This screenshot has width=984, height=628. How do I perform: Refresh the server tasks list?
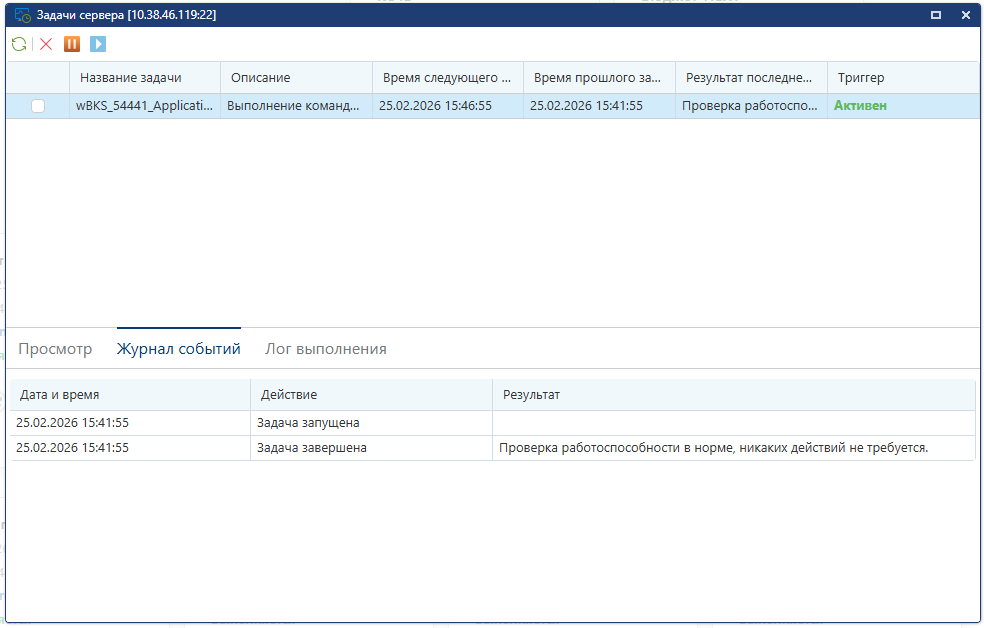(19, 44)
